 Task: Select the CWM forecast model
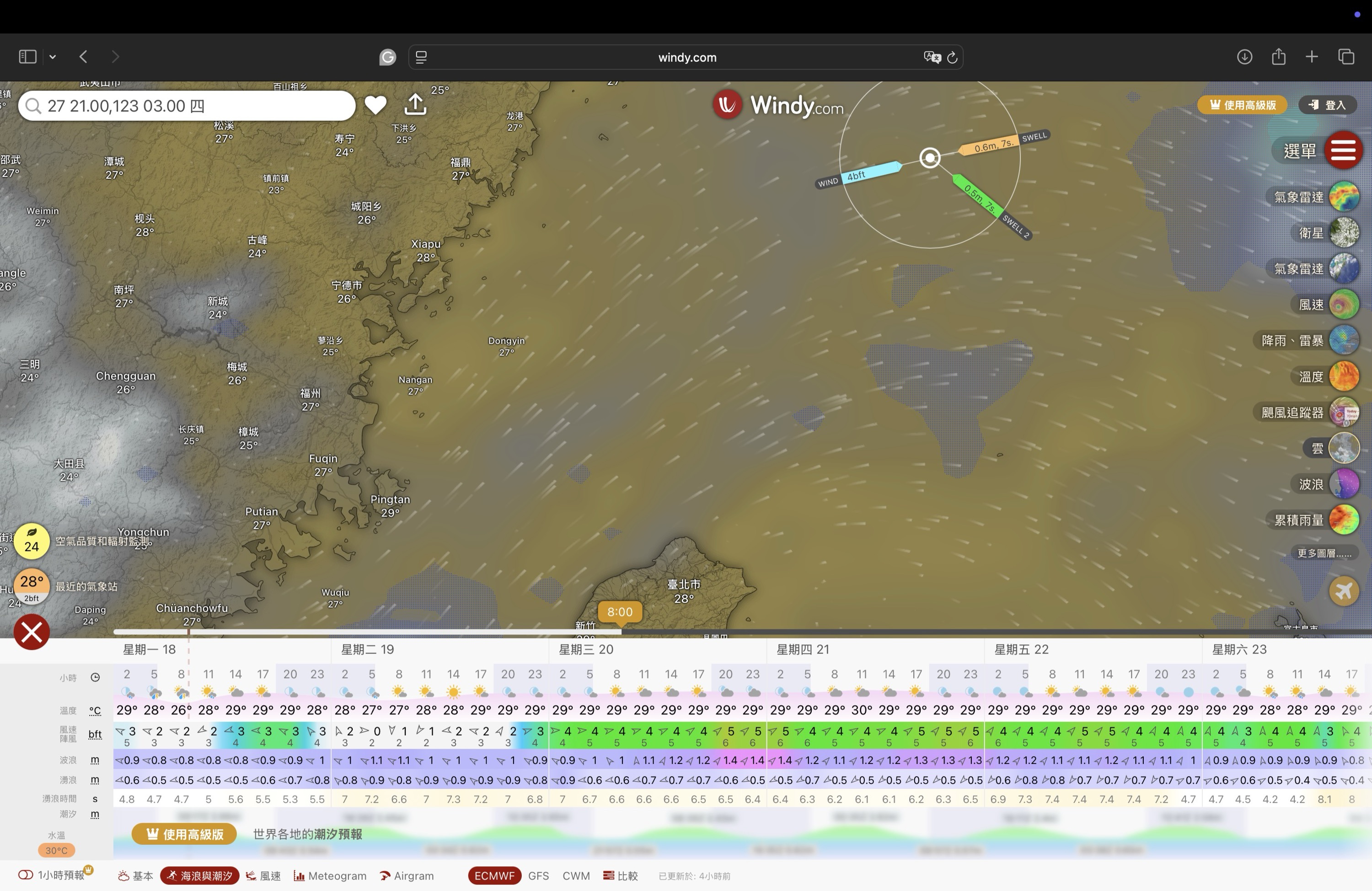pos(576,875)
